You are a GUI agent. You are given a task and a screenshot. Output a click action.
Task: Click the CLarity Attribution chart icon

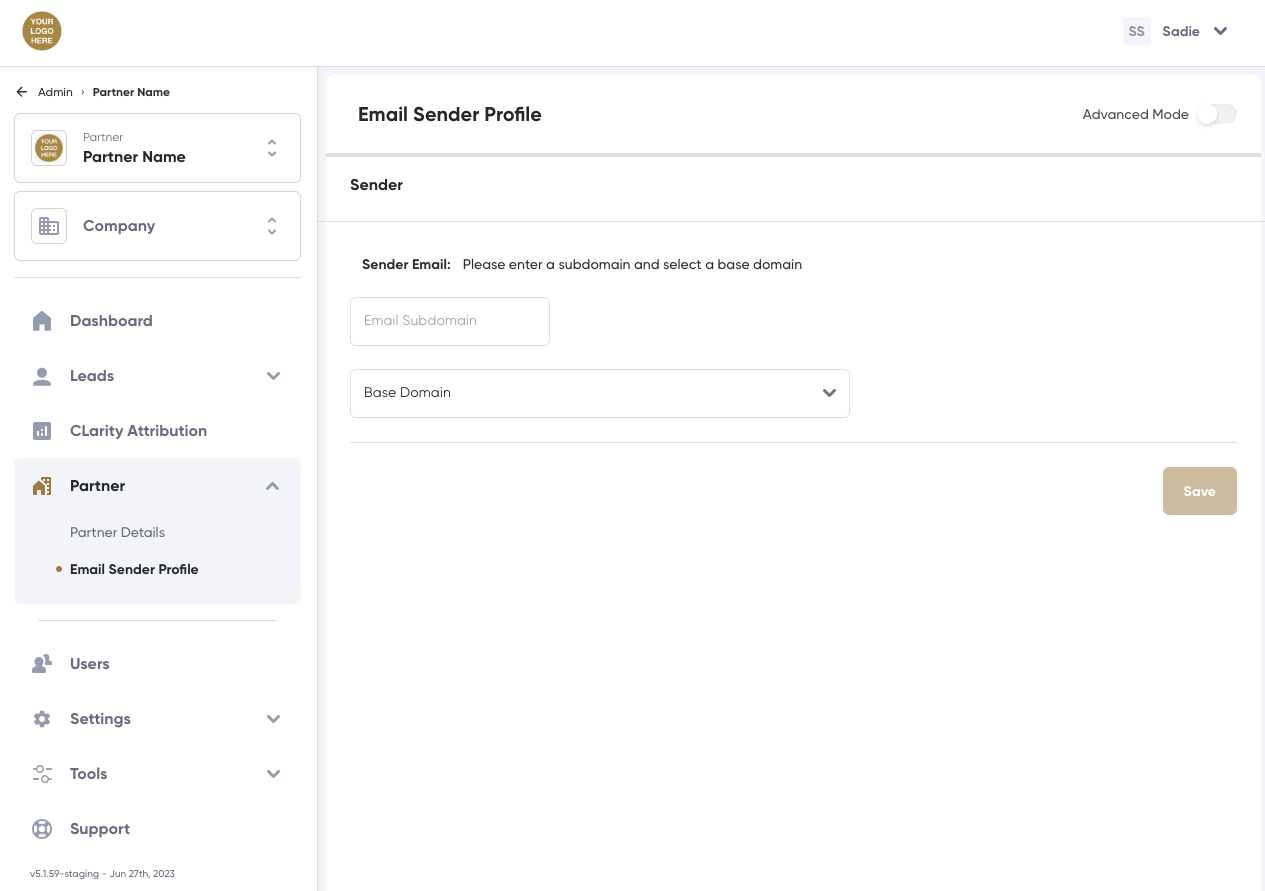coord(42,431)
